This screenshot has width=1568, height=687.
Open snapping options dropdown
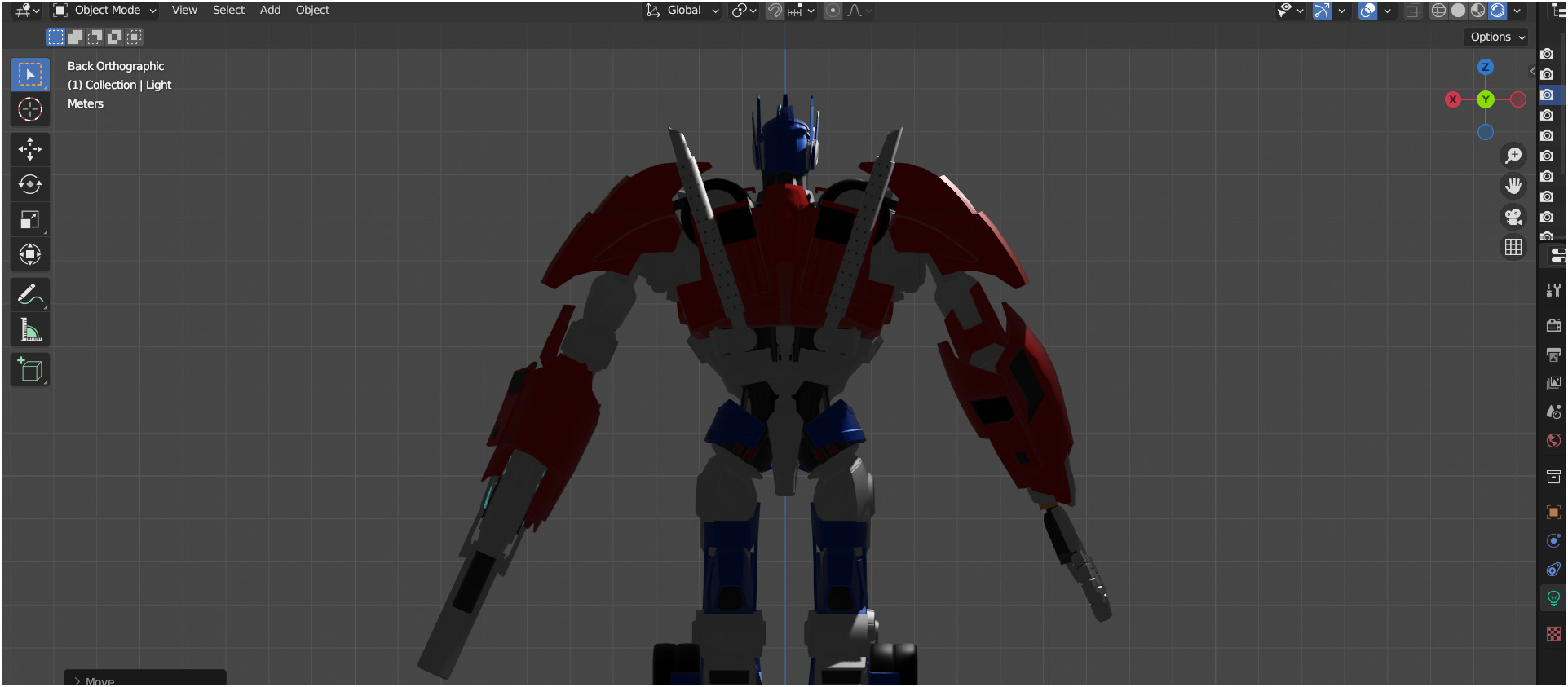802,11
